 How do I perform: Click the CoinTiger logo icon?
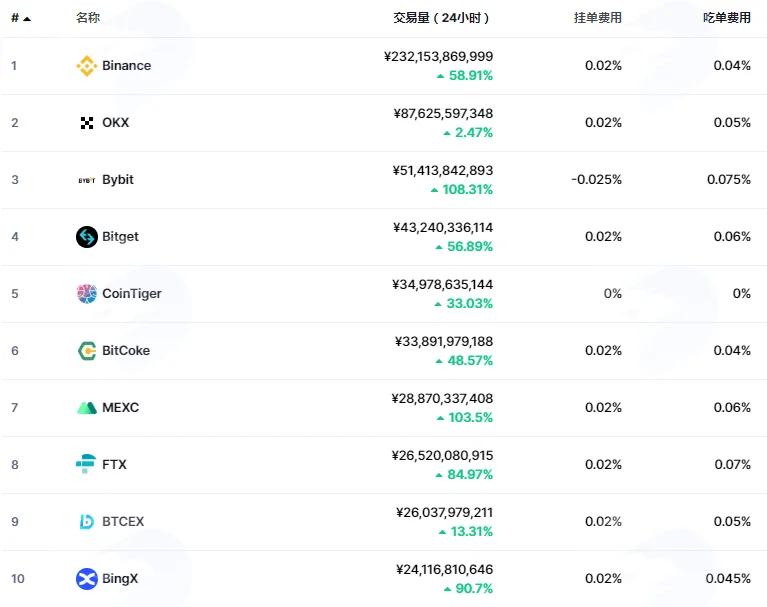pos(87,293)
